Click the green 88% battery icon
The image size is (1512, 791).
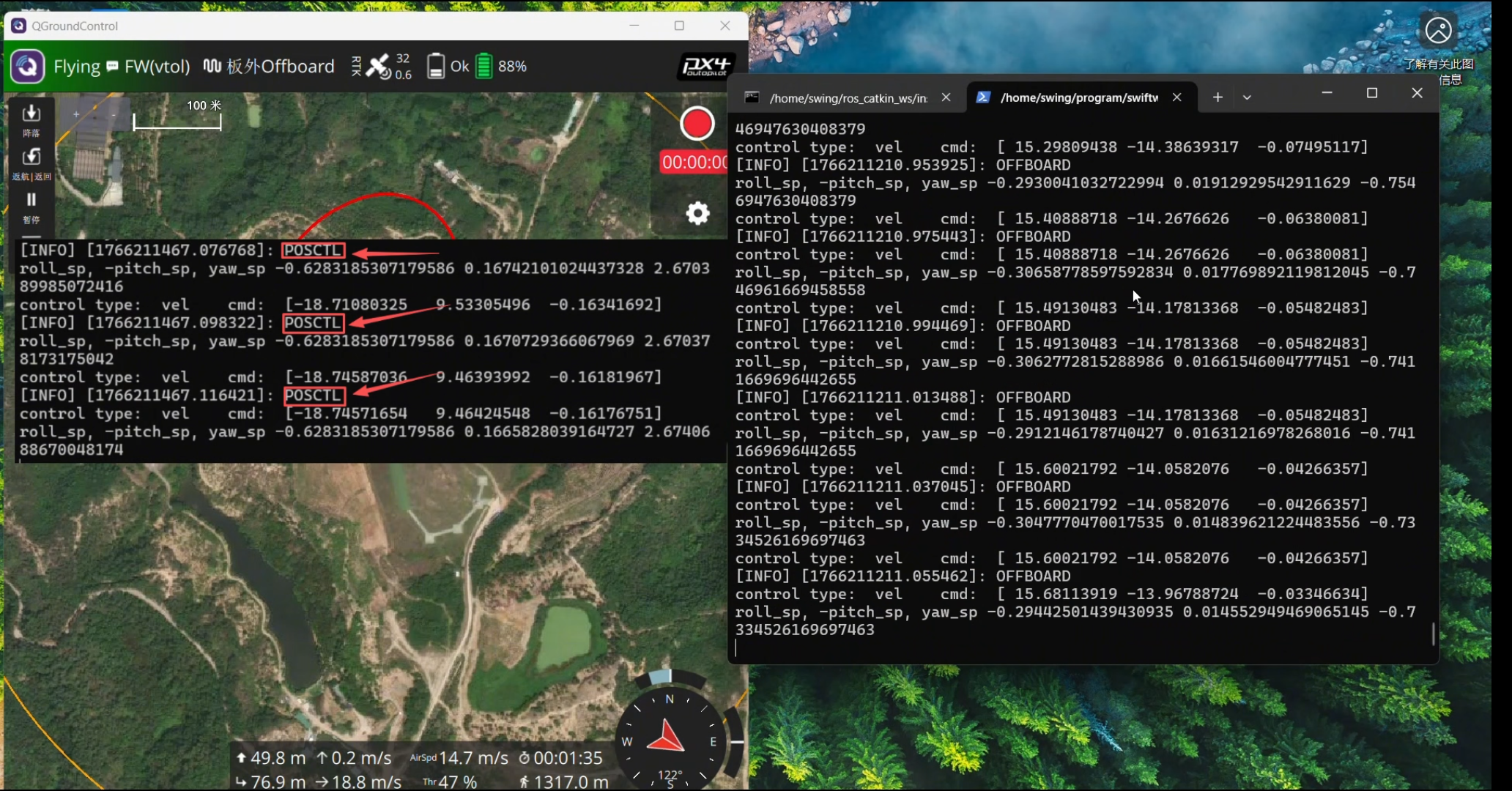point(484,66)
